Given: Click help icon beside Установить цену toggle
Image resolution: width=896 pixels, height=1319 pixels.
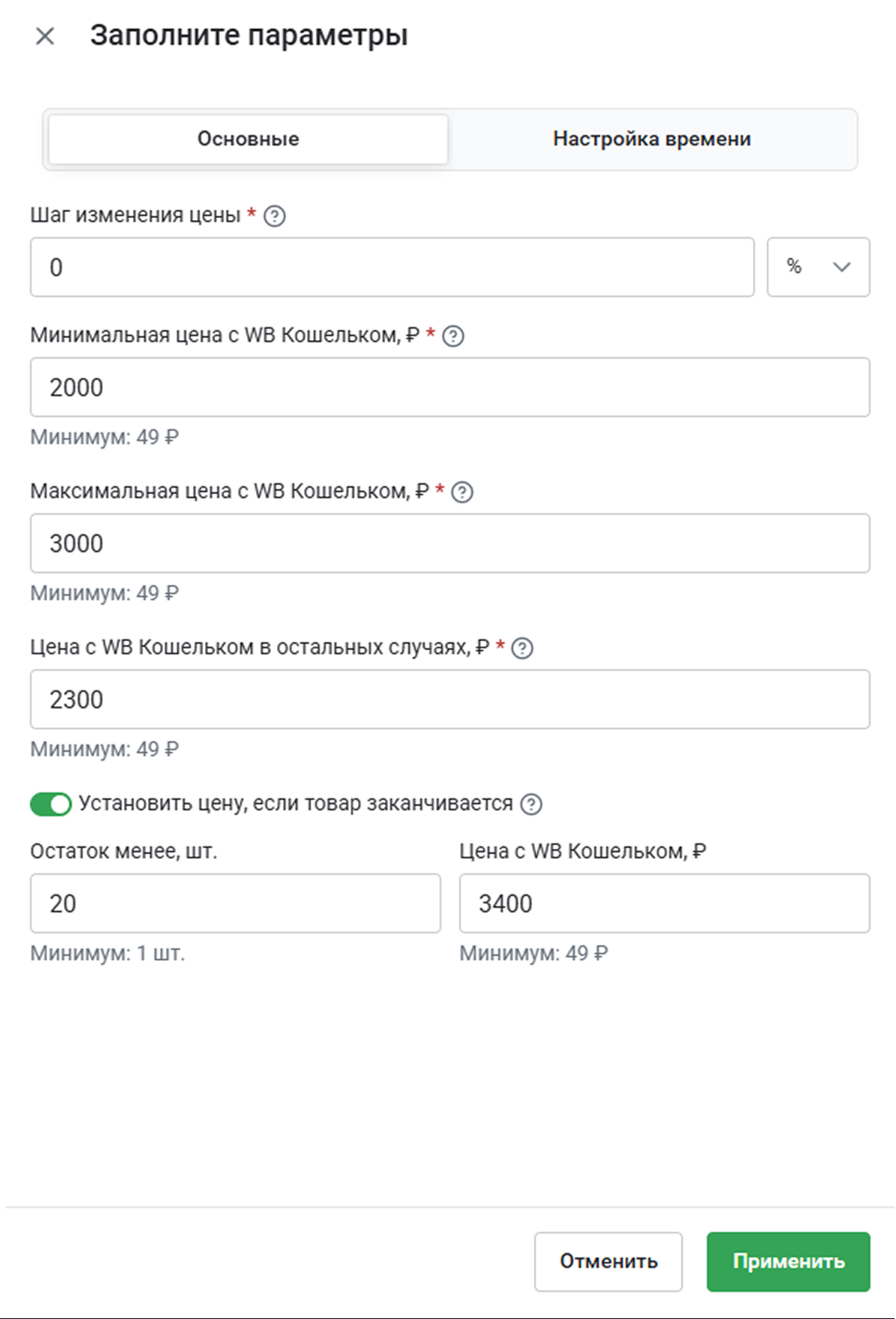Looking at the screenshot, I should pyautogui.click(x=531, y=804).
